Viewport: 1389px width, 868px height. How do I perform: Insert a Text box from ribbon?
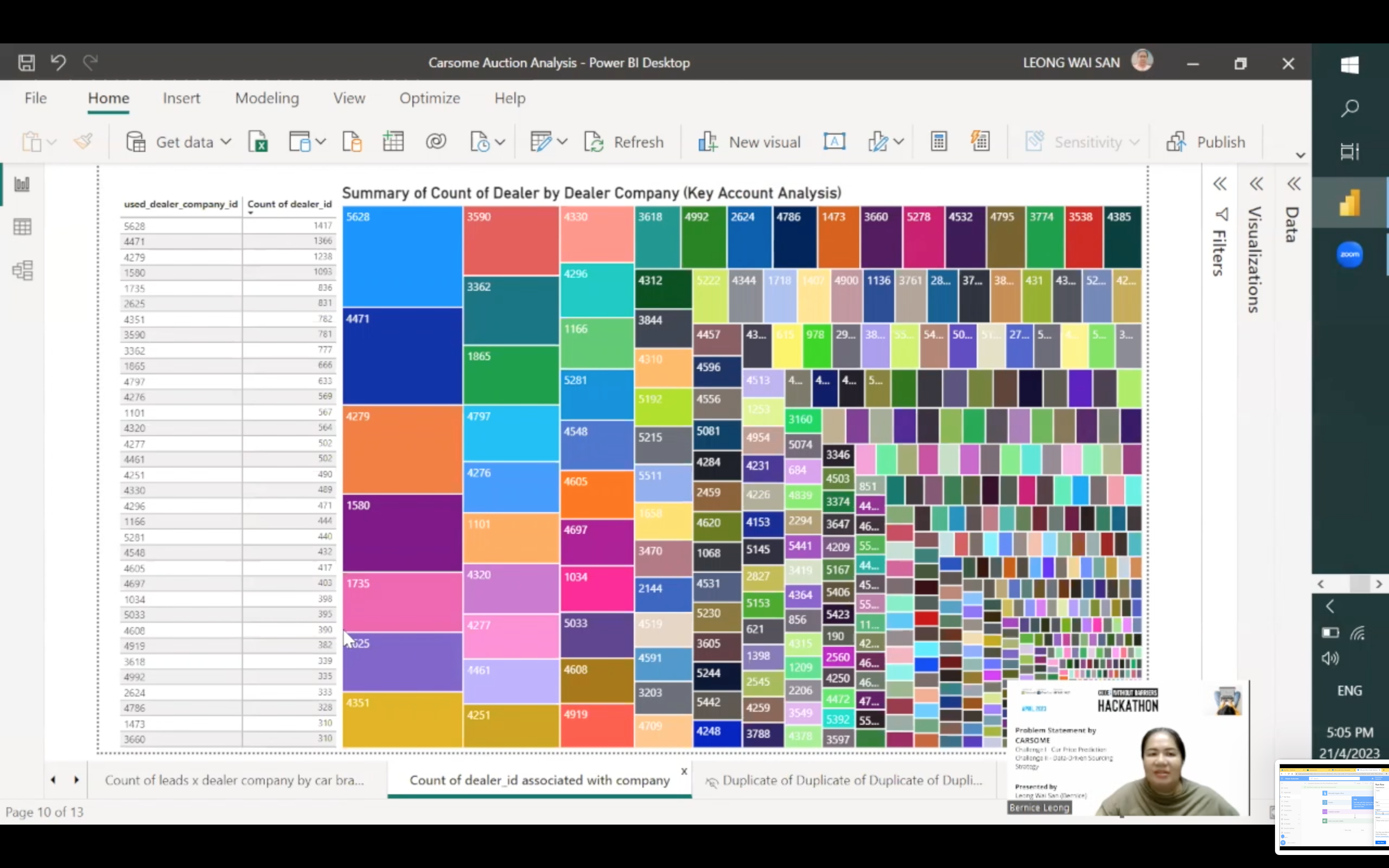click(x=834, y=141)
